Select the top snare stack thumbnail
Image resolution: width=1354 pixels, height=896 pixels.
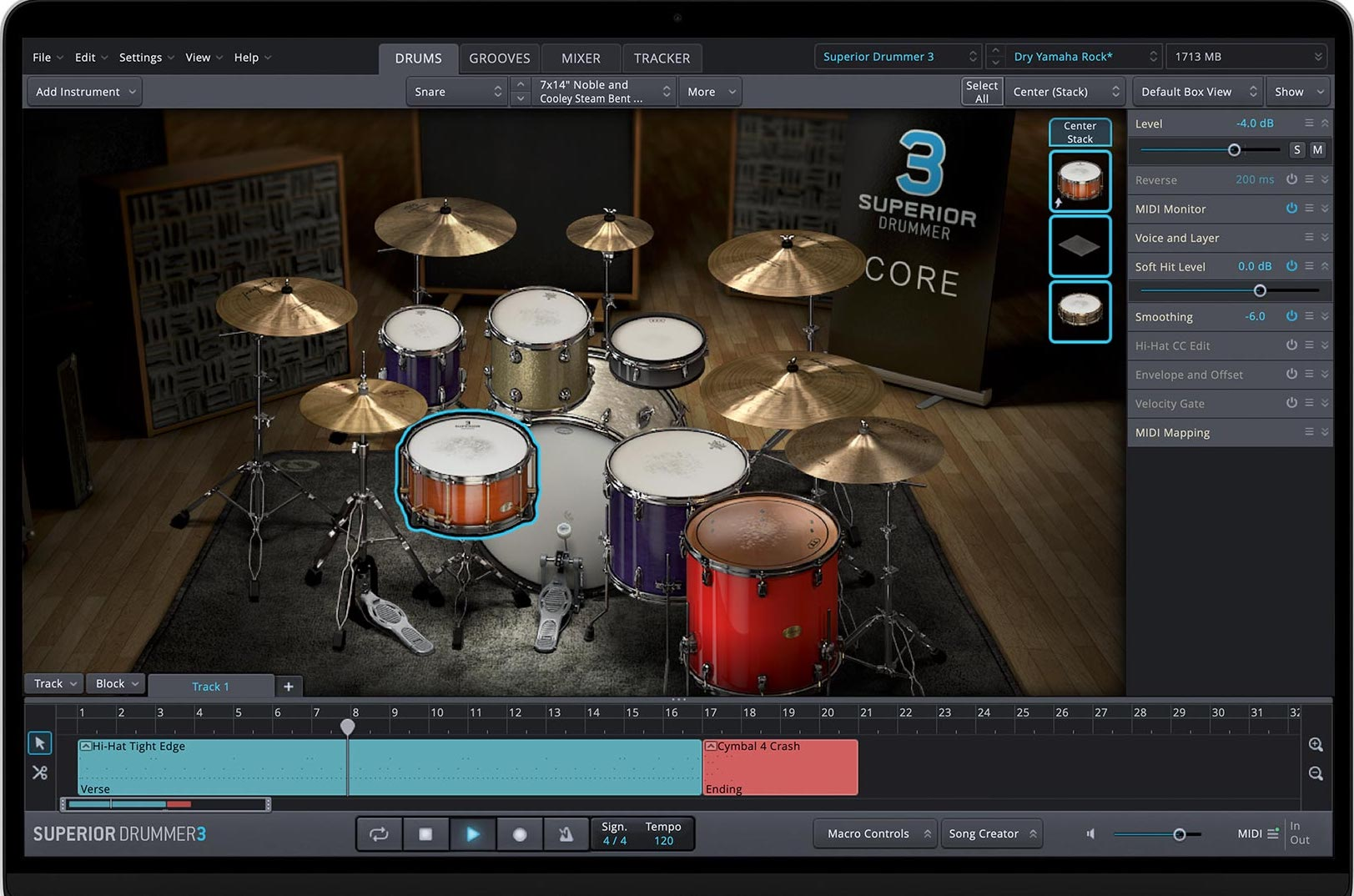[1080, 181]
